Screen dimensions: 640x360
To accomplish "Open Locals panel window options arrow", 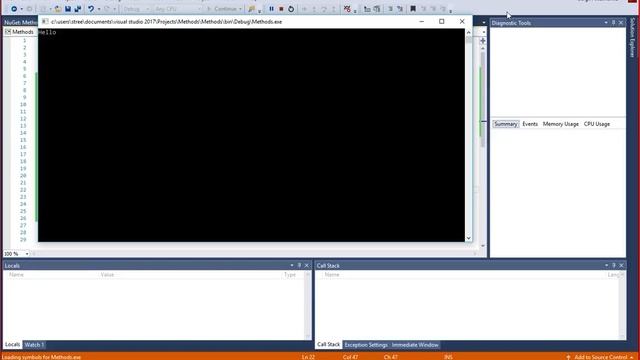I will [x=292, y=265].
